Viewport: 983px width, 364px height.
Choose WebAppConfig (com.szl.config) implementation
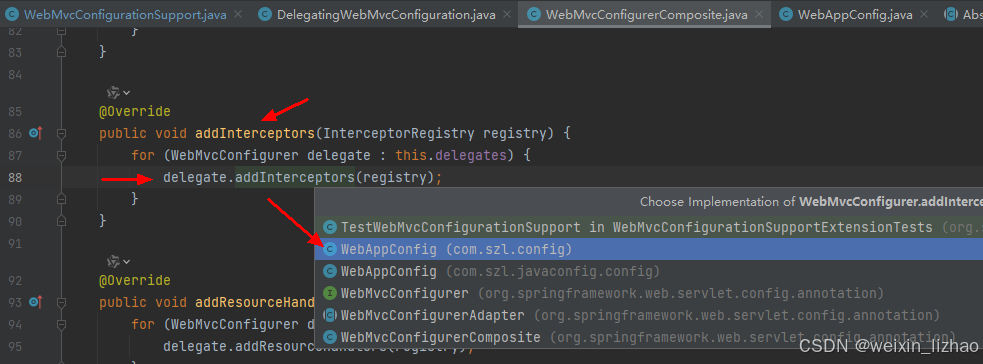(649, 249)
